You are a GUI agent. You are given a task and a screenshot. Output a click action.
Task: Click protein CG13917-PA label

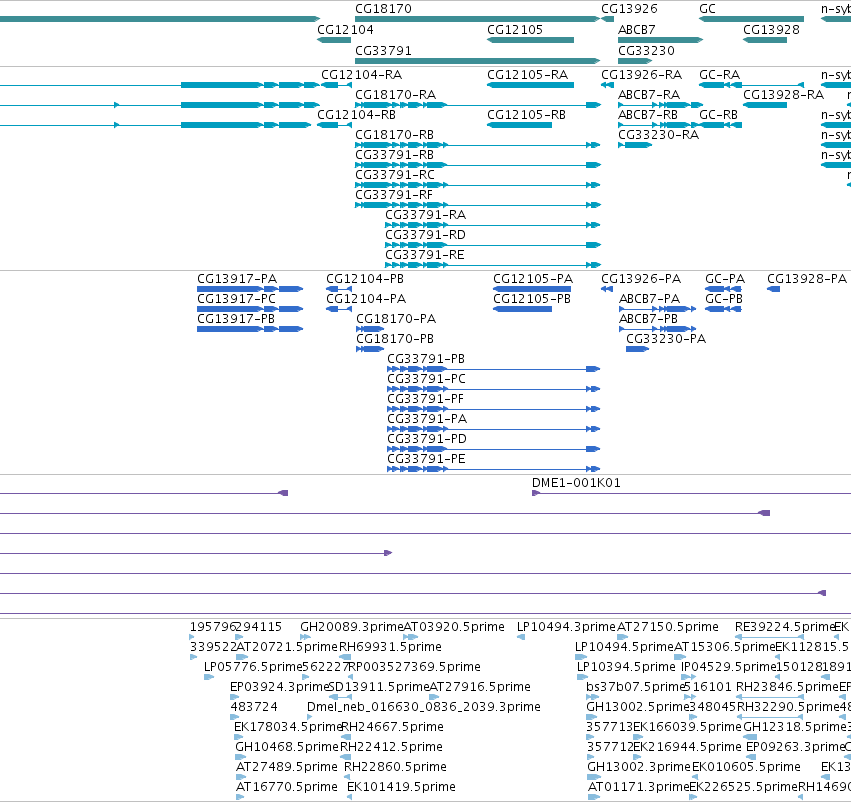(x=237, y=278)
